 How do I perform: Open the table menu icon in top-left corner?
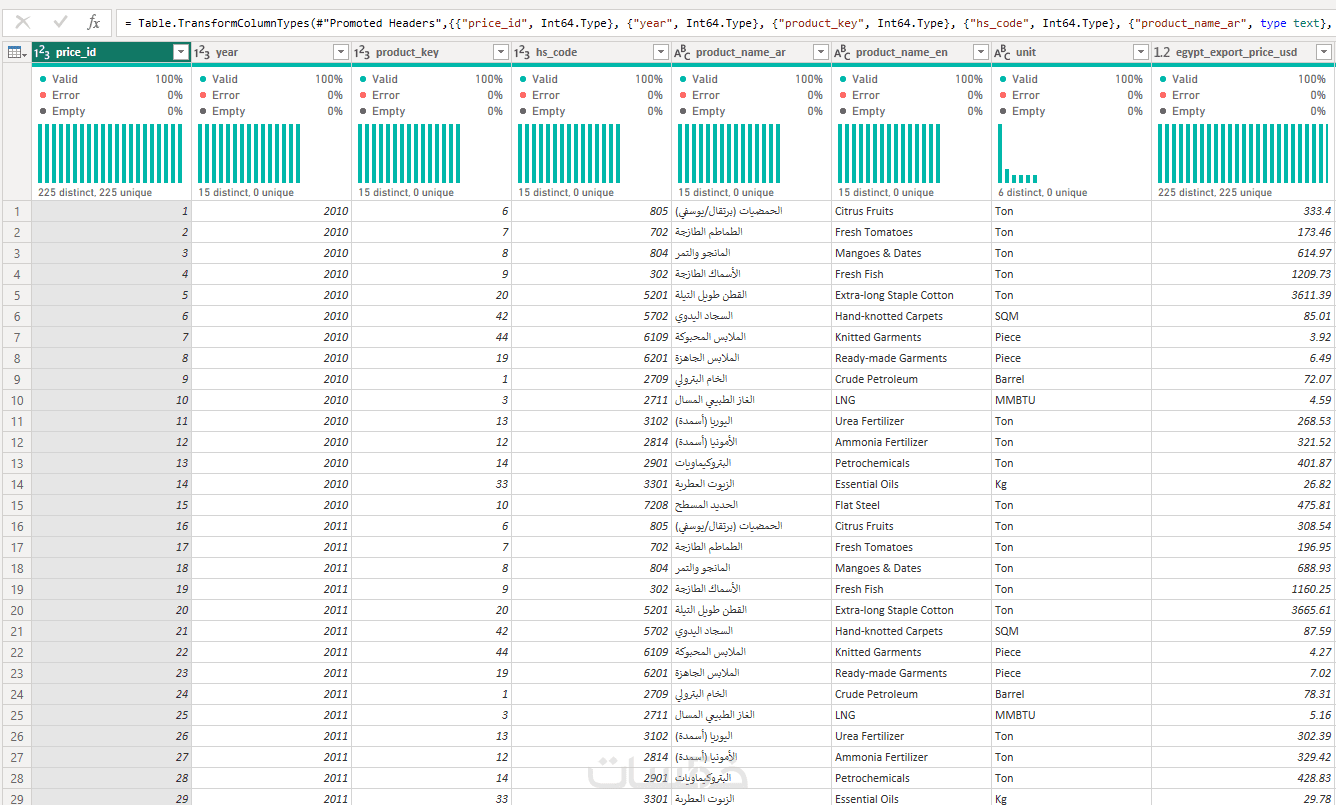point(16,52)
